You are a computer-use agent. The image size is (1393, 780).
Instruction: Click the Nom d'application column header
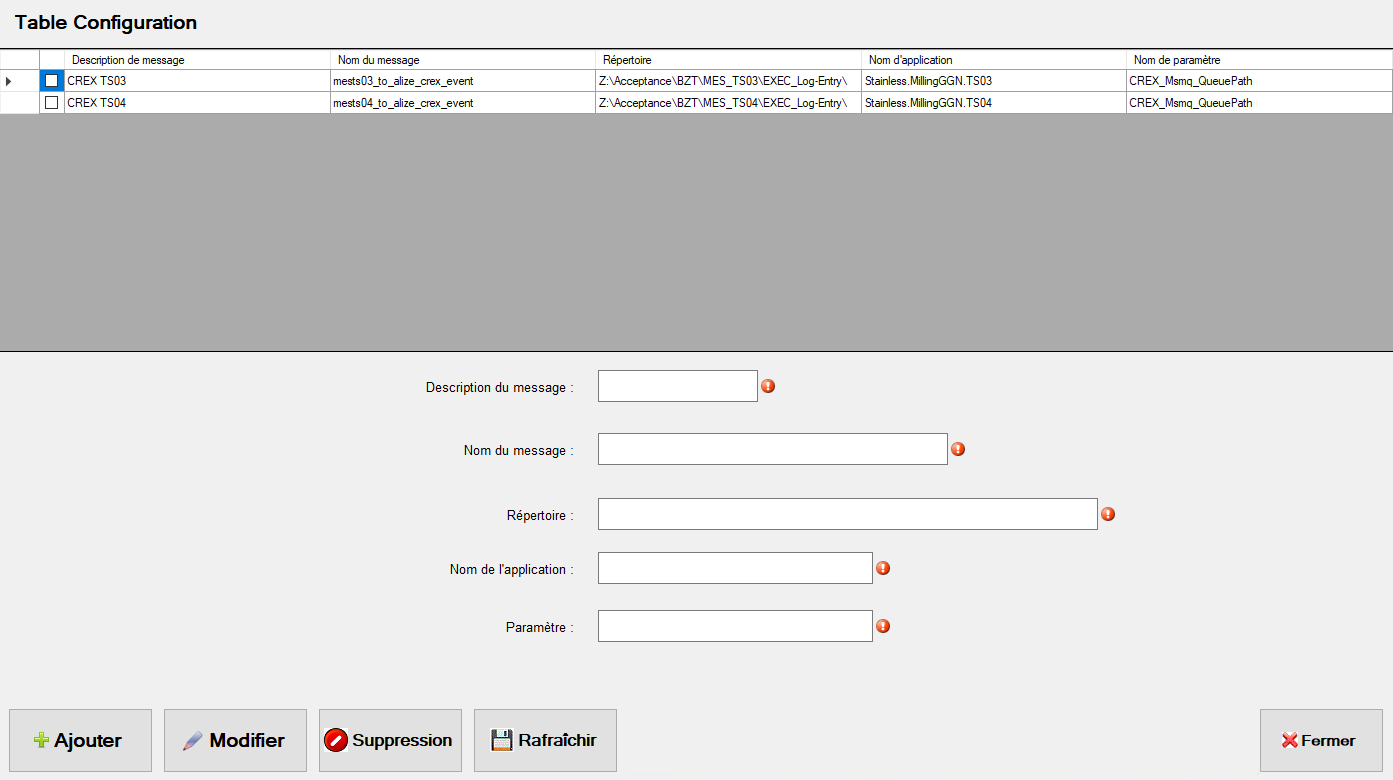click(910, 59)
